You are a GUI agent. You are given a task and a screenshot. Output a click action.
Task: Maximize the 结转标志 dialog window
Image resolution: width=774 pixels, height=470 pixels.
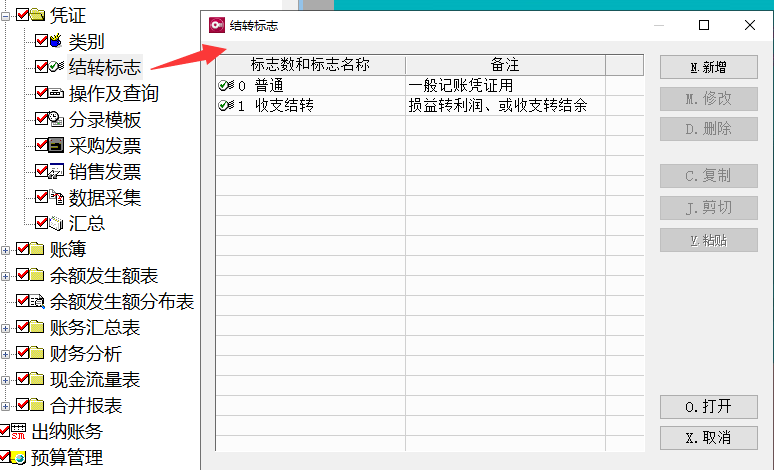[x=704, y=25]
